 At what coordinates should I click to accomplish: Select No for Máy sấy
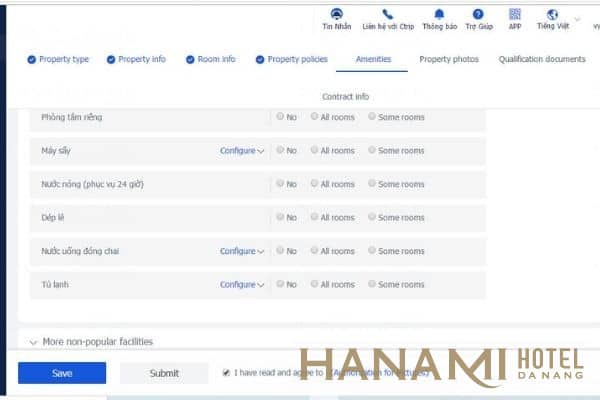click(x=280, y=150)
